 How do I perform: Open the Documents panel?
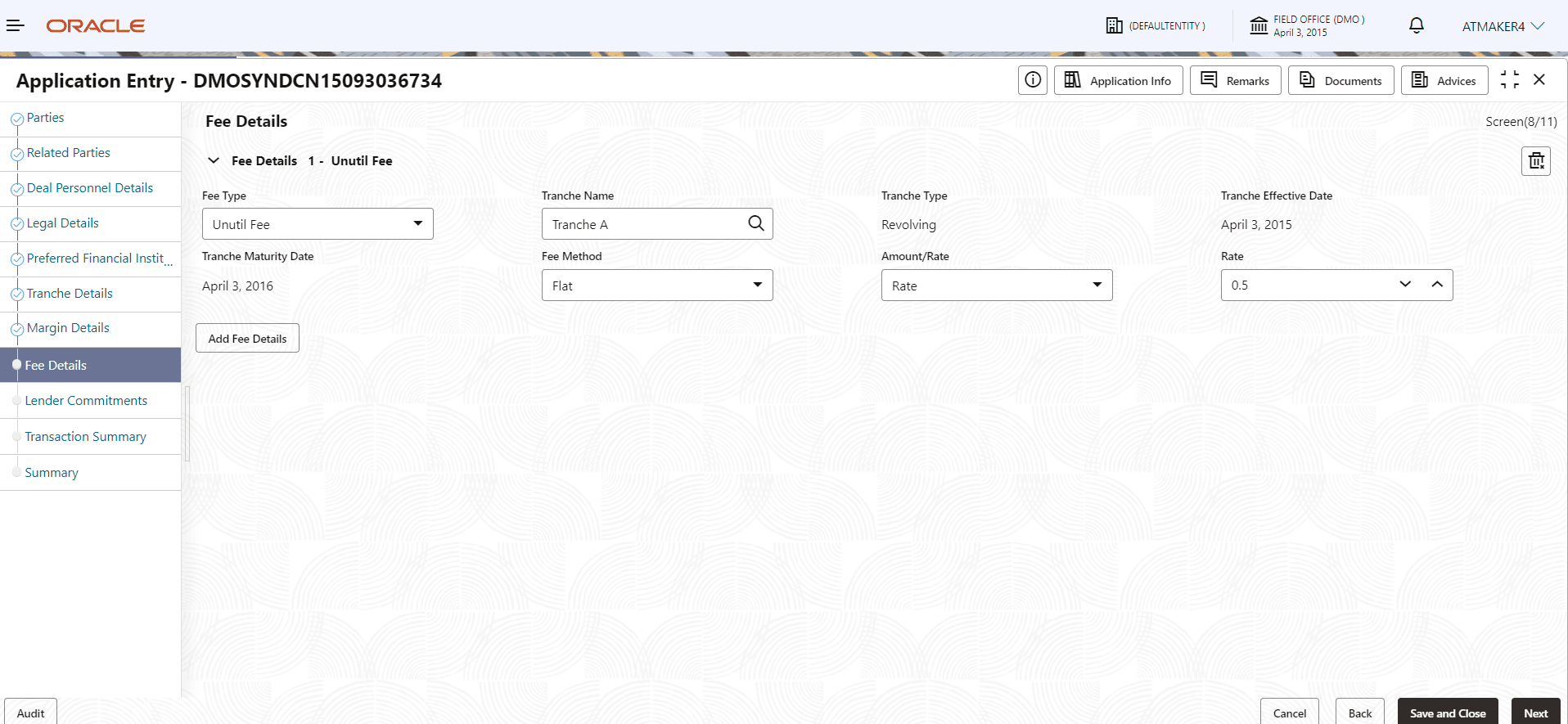[x=1340, y=80]
